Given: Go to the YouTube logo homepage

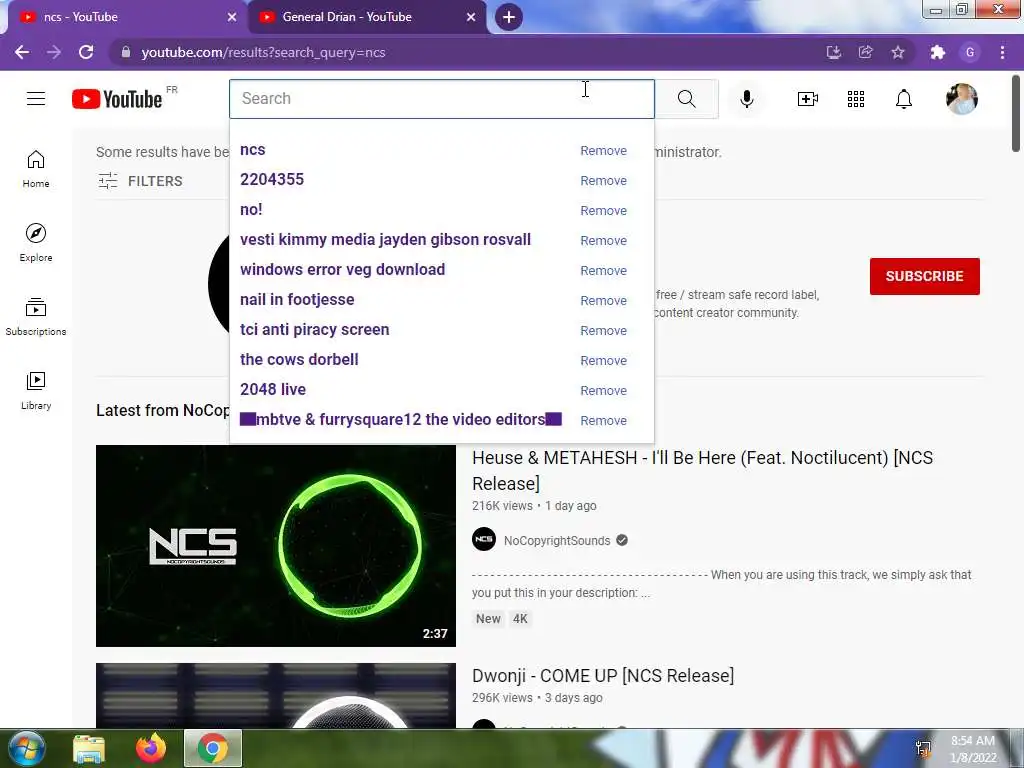Looking at the screenshot, I should [117, 99].
